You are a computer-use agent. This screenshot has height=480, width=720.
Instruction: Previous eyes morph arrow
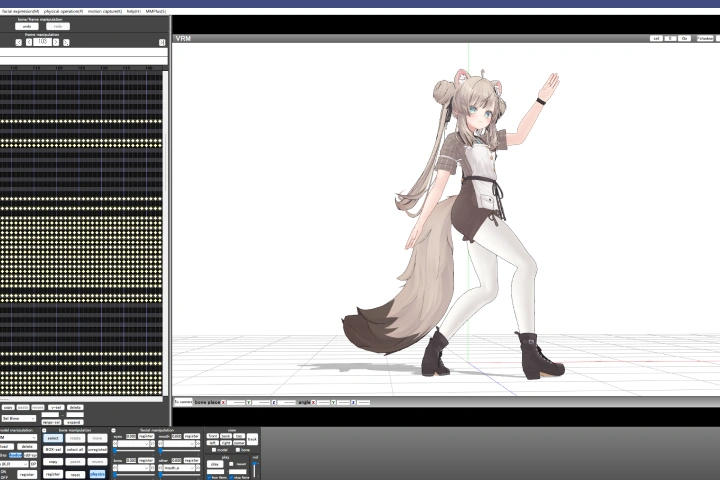(115, 444)
